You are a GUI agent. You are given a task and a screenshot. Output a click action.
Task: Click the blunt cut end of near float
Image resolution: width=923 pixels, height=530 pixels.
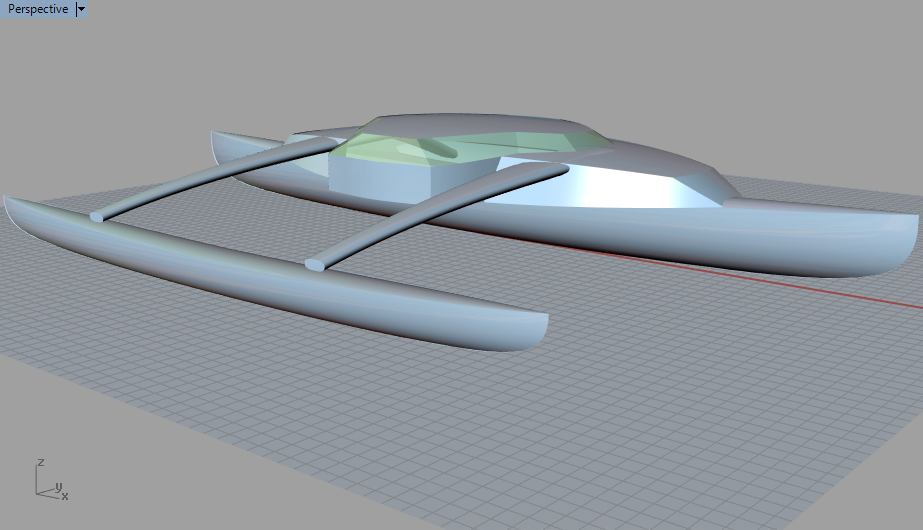[538, 328]
